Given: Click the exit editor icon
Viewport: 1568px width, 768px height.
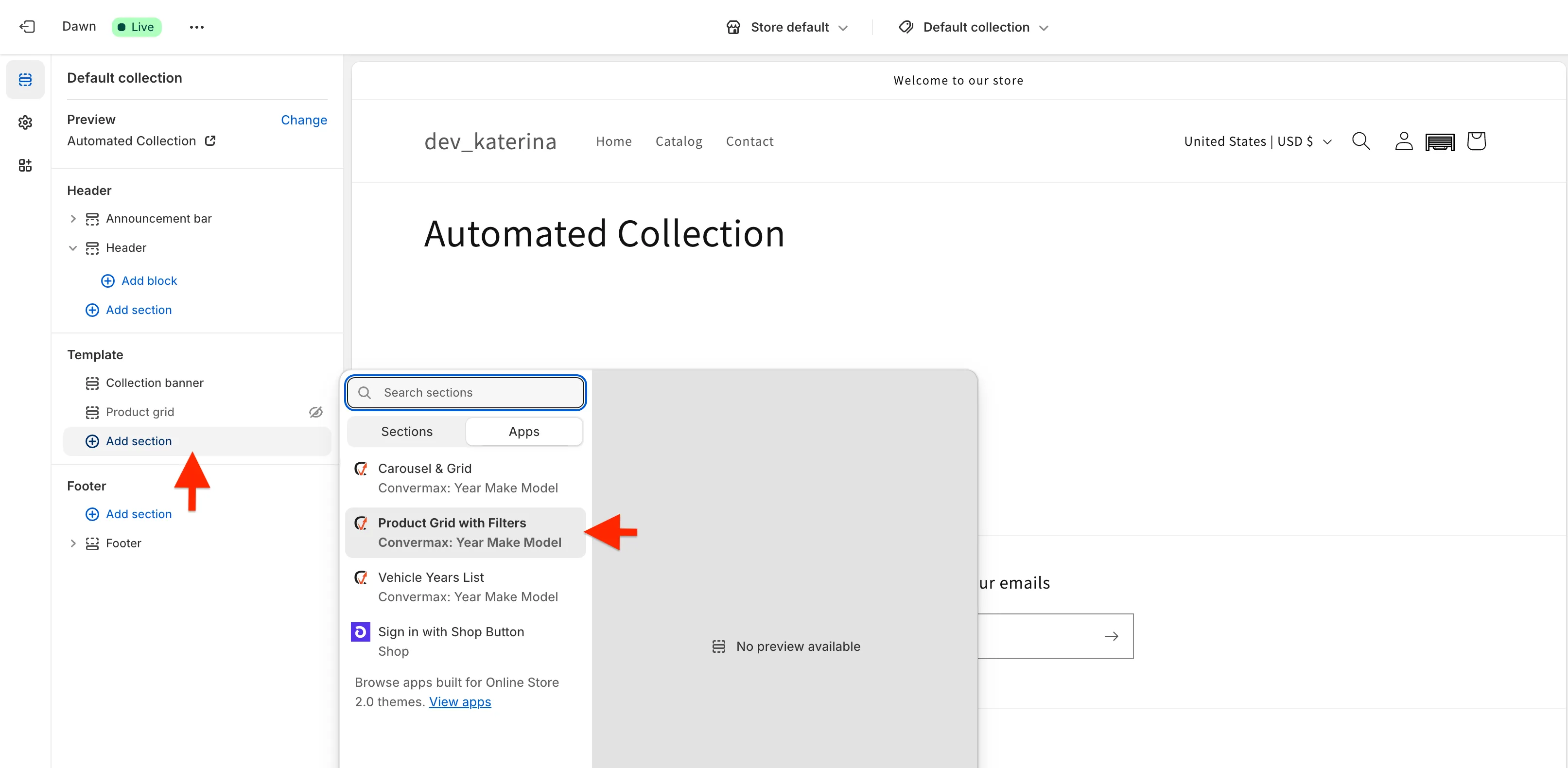Looking at the screenshot, I should [27, 27].
